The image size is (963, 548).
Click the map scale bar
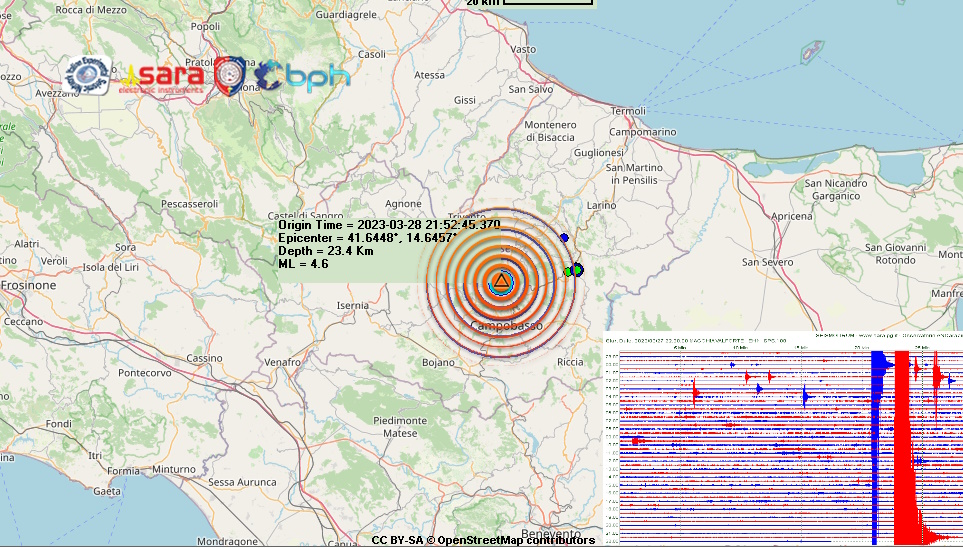[547, 3]
